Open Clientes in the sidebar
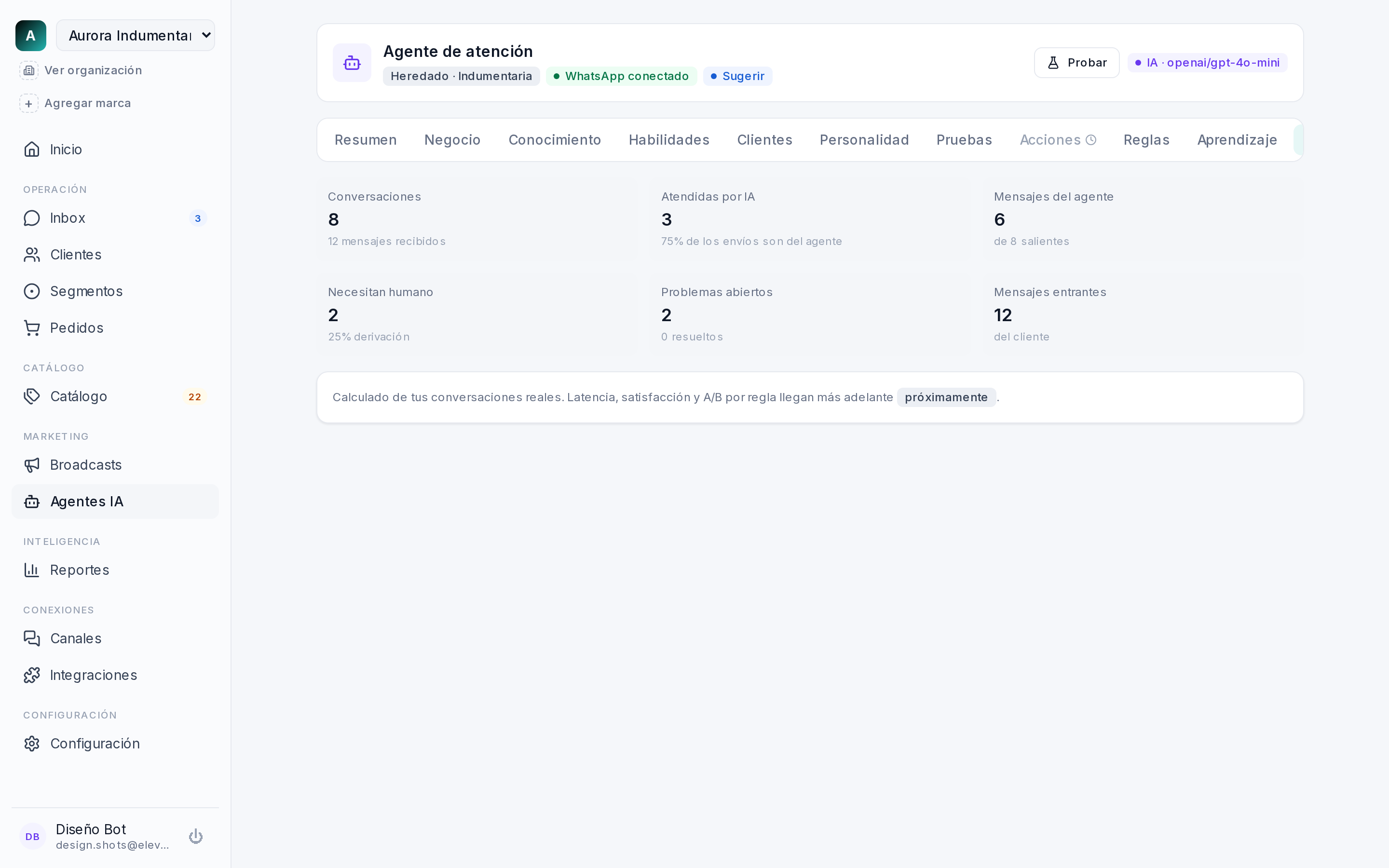The width and height of the screenshot is (1389, 868). coord(115,255)
